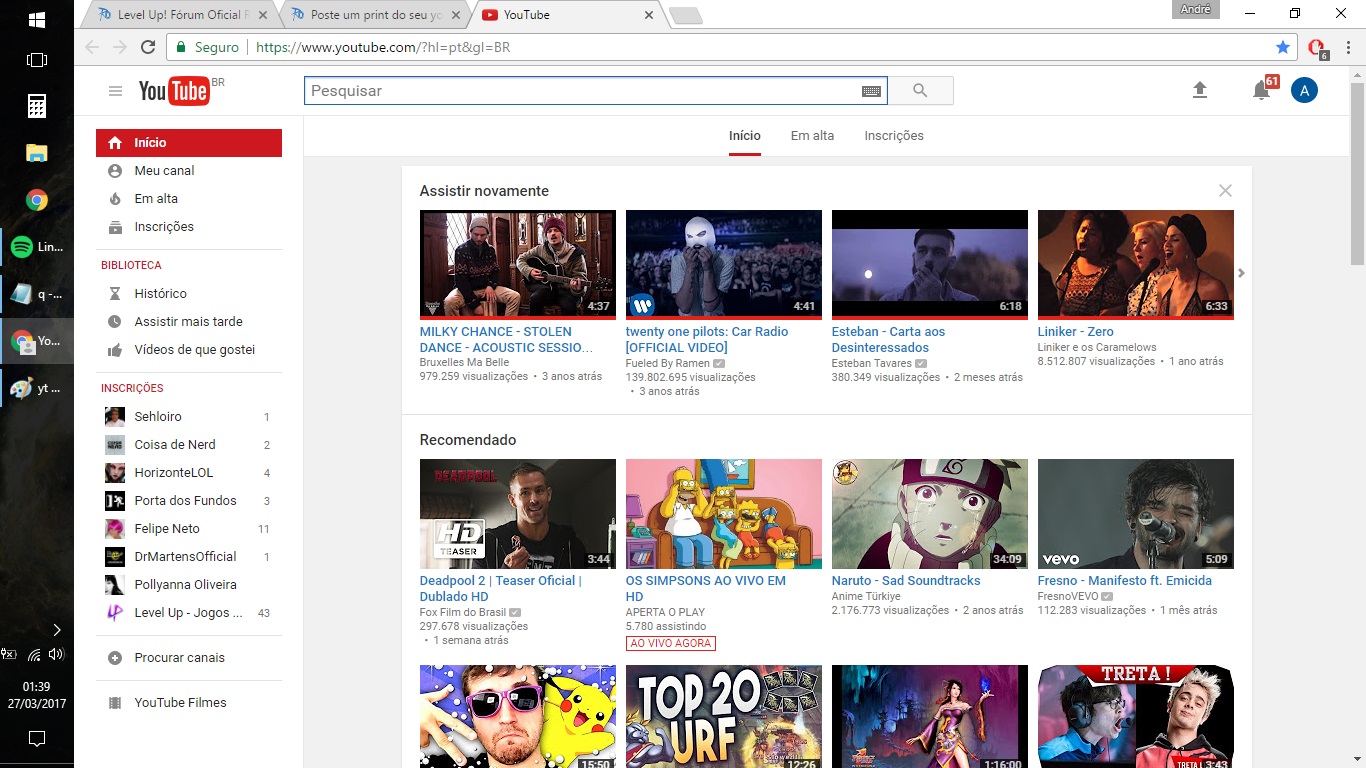This screenshot has height=768, width=1366.
Task: Click the upload video arrow icon
Action: pos(1200,90)
